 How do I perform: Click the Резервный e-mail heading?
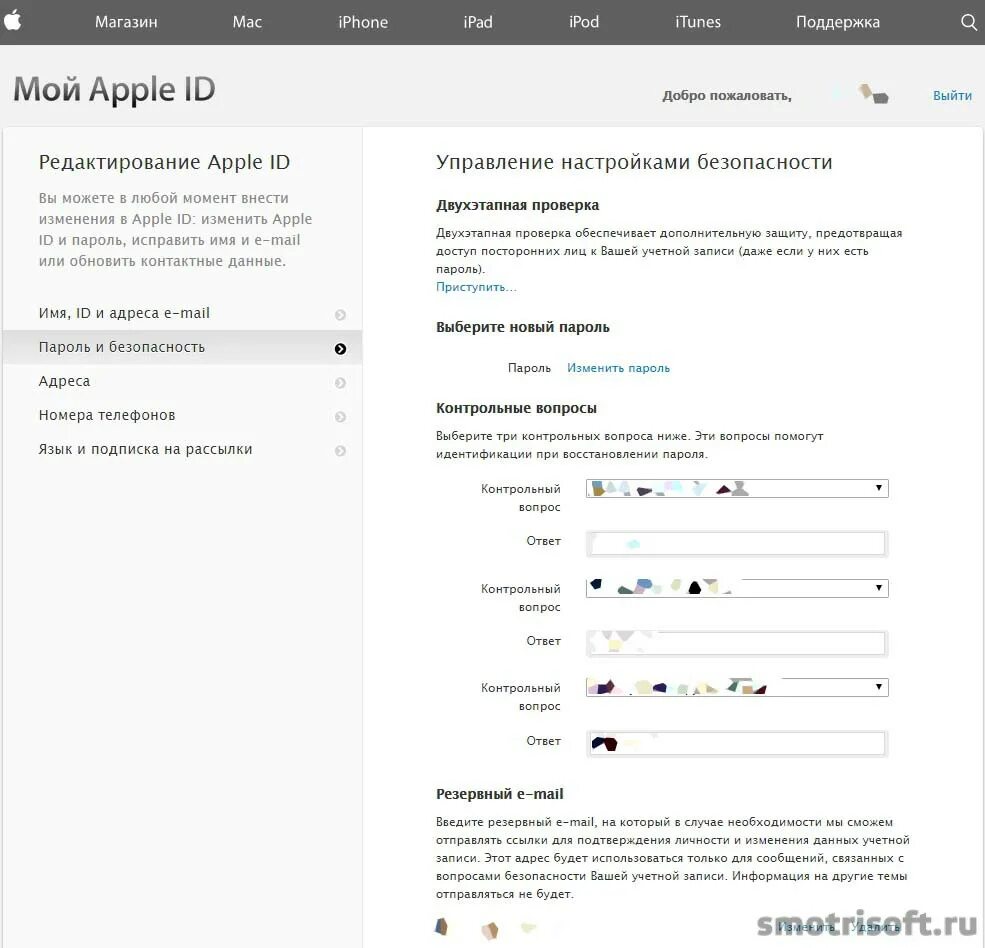(x=500, y=794)
